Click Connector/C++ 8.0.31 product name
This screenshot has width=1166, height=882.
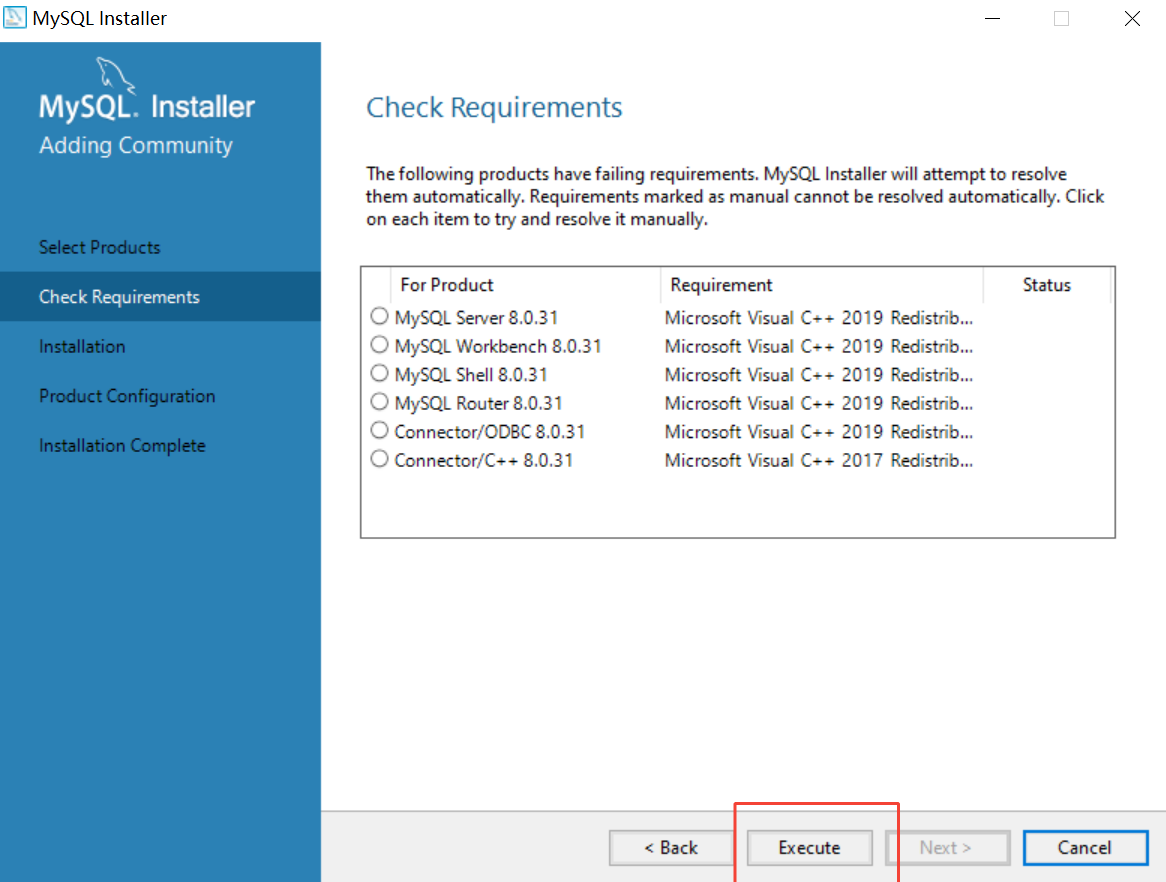(483, 460)
